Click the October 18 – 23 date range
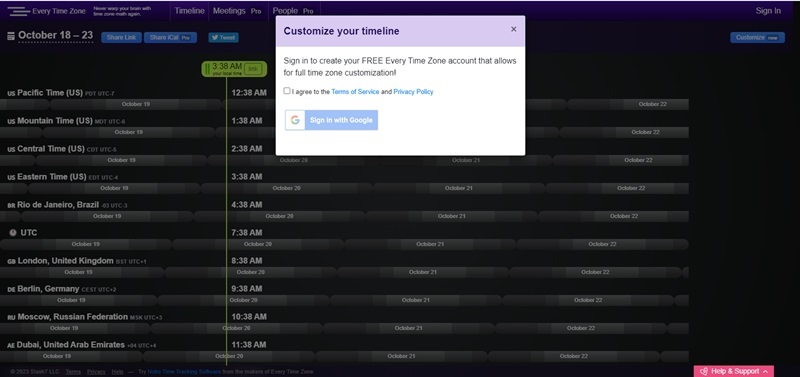The height and width of the screenshot is (377, 800). pyautogui.click(x=56, y=35)
